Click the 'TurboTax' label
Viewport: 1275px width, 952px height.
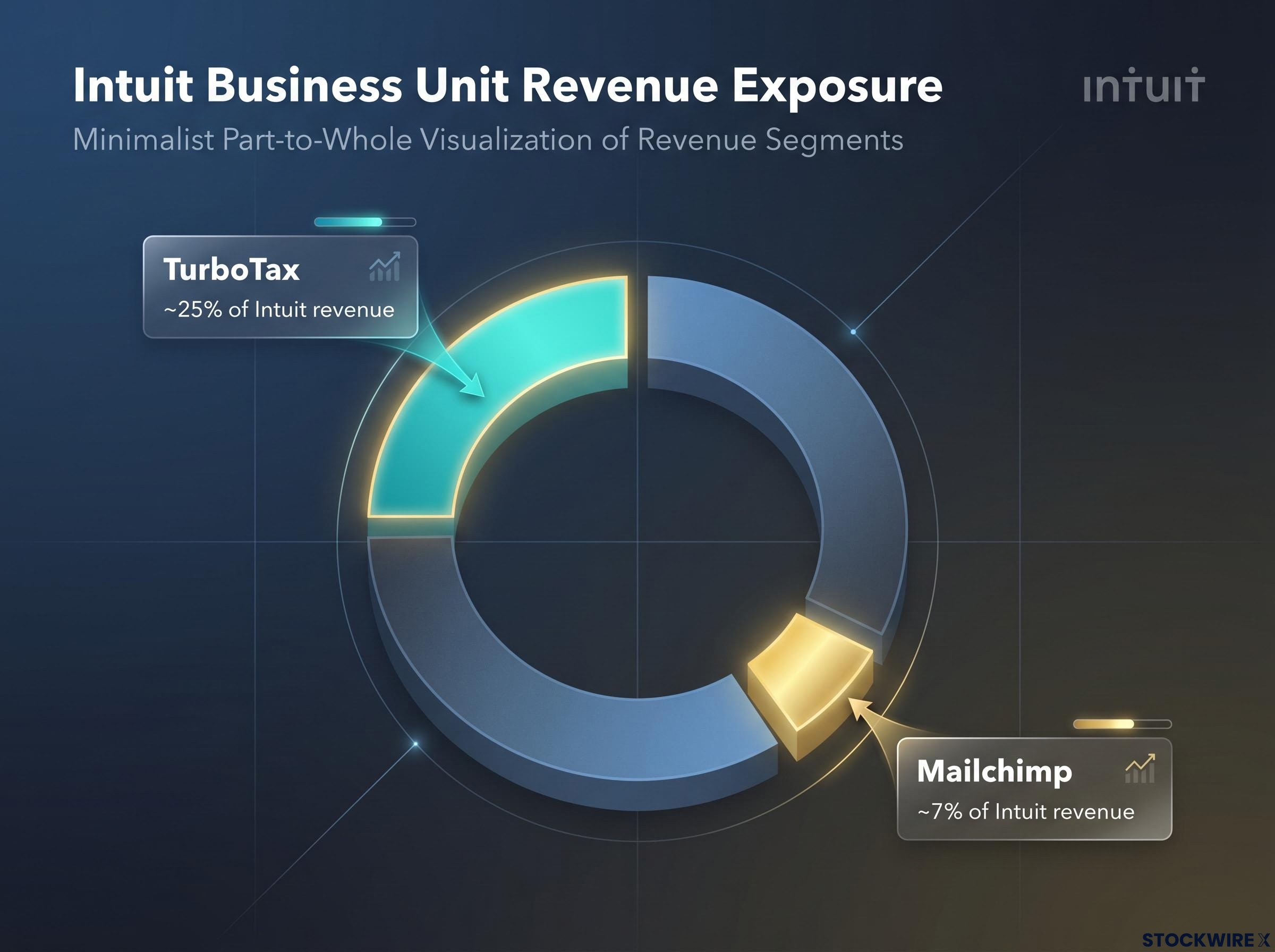point(232,269)
